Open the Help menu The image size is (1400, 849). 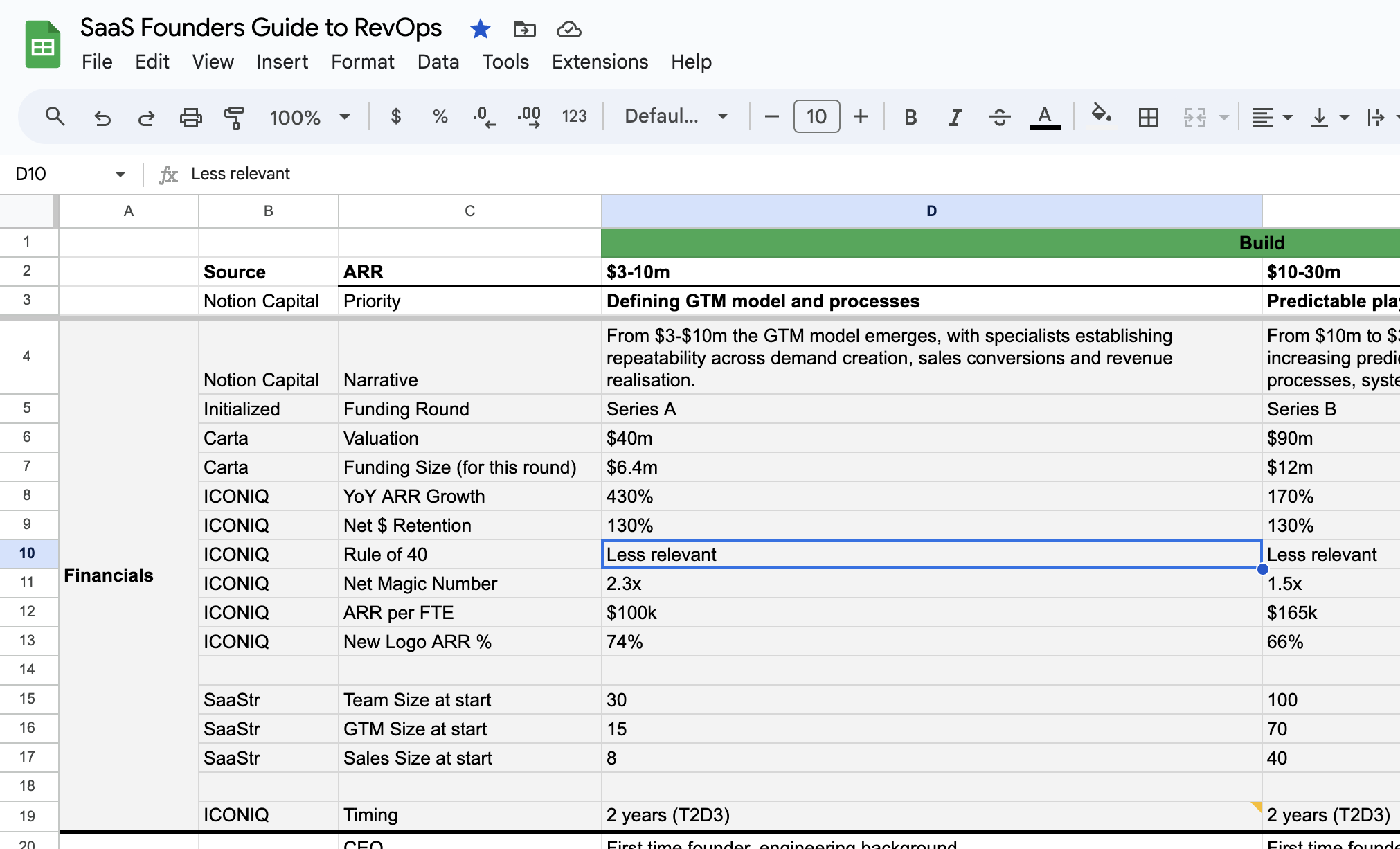pyautogui.click(x=691, y=62)
